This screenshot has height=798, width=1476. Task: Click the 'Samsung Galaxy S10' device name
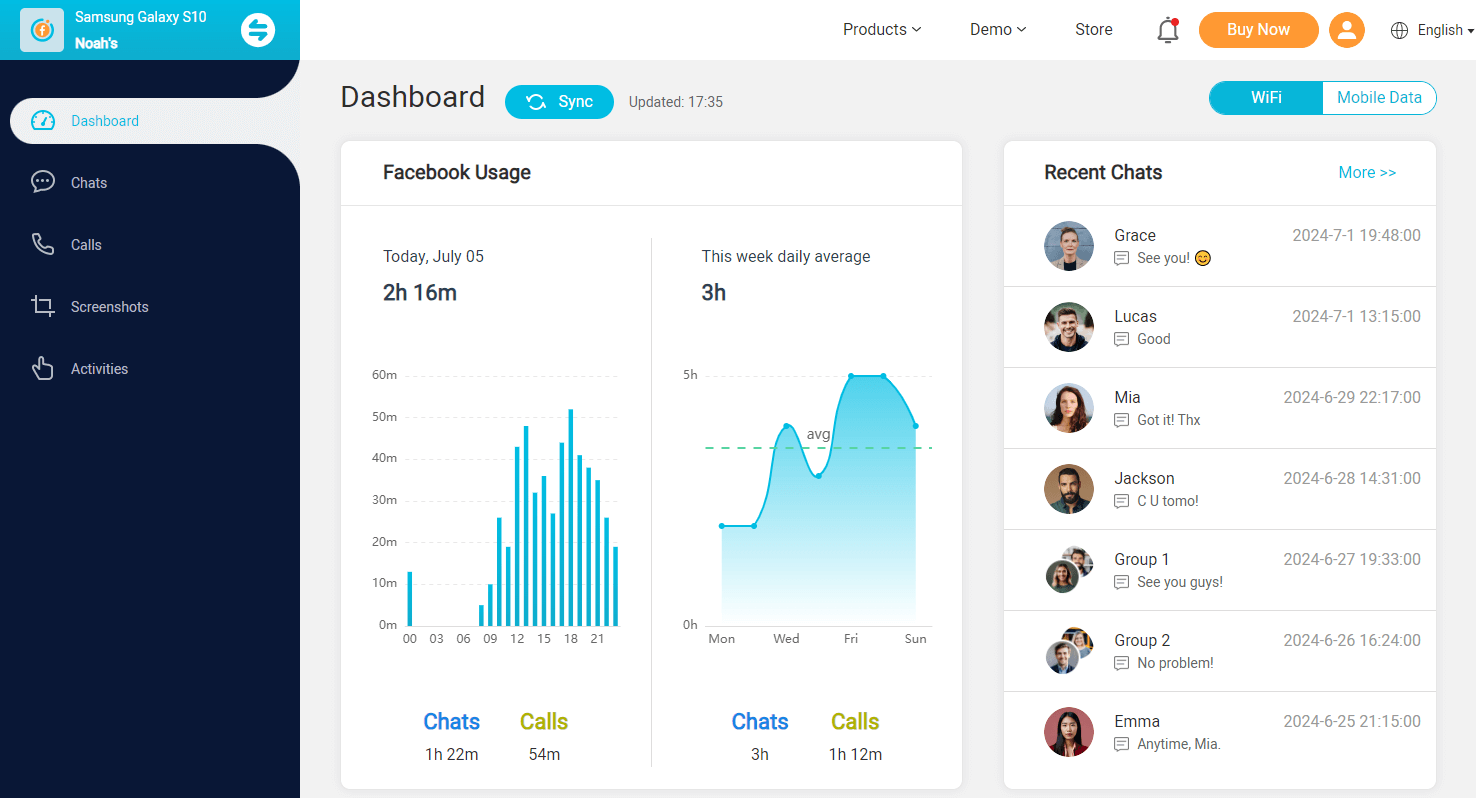(141, 17)
